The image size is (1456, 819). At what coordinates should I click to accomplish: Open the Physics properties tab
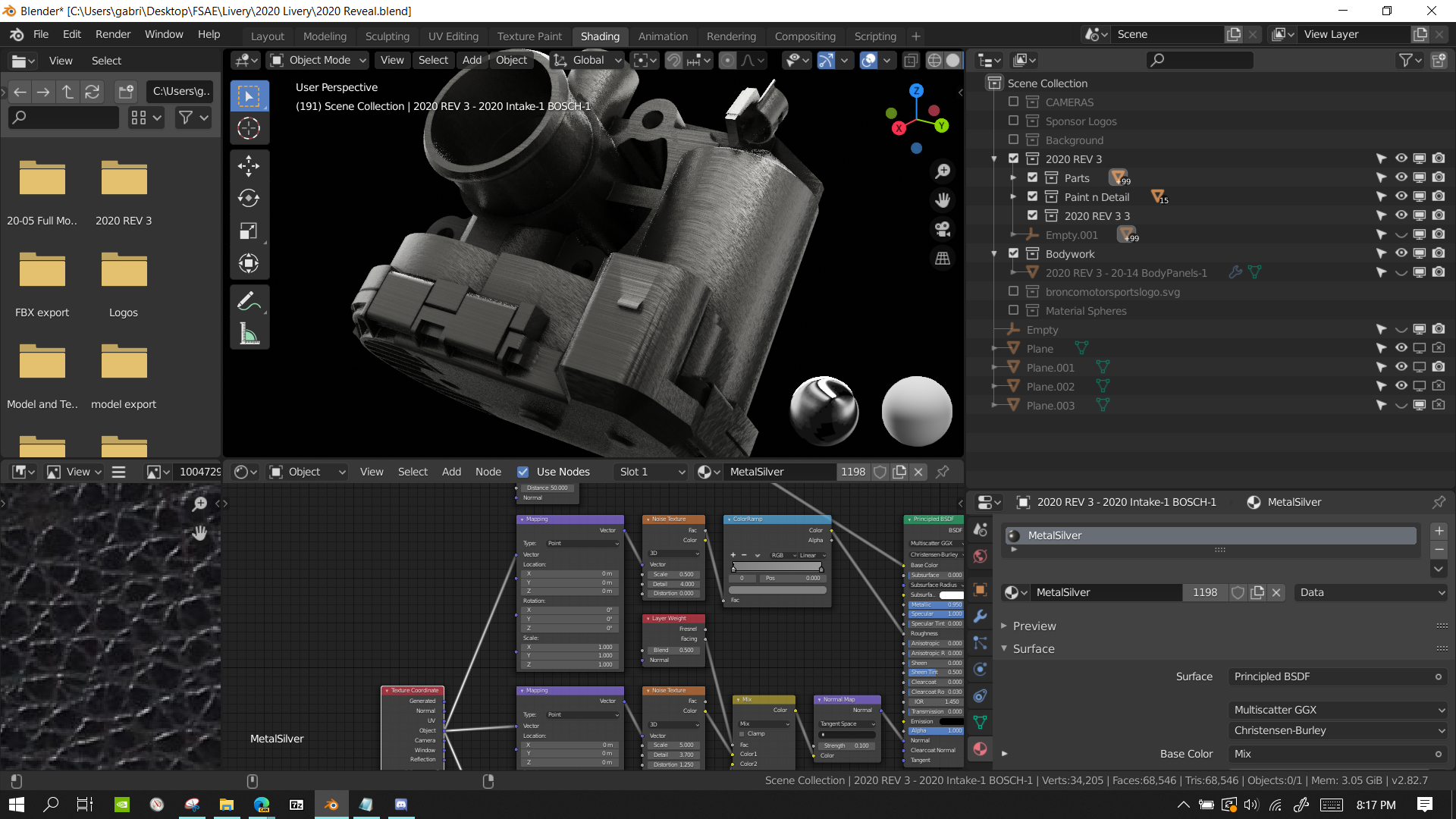[x=980, y=669]
